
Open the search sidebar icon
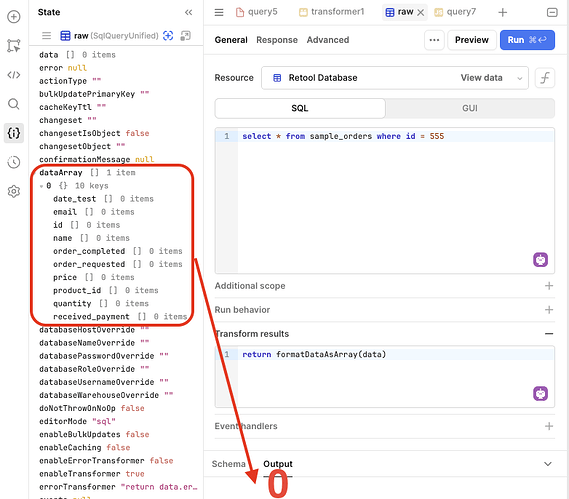(x=13, y=104)
